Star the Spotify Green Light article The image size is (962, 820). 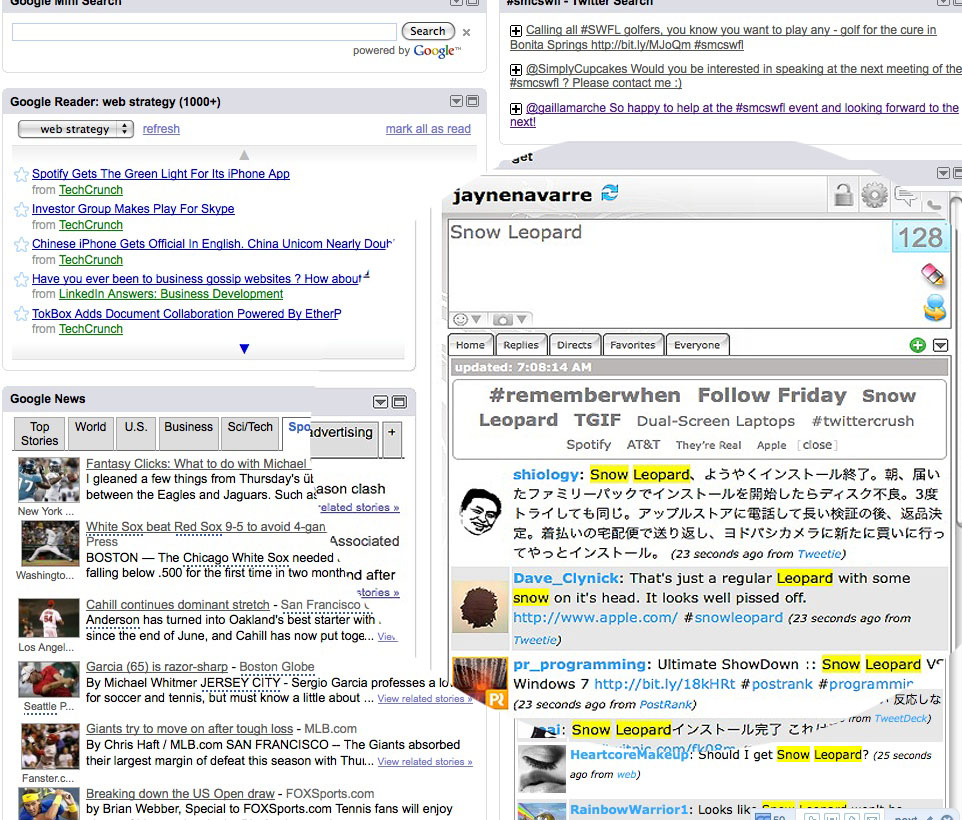[x=21, y=175]
